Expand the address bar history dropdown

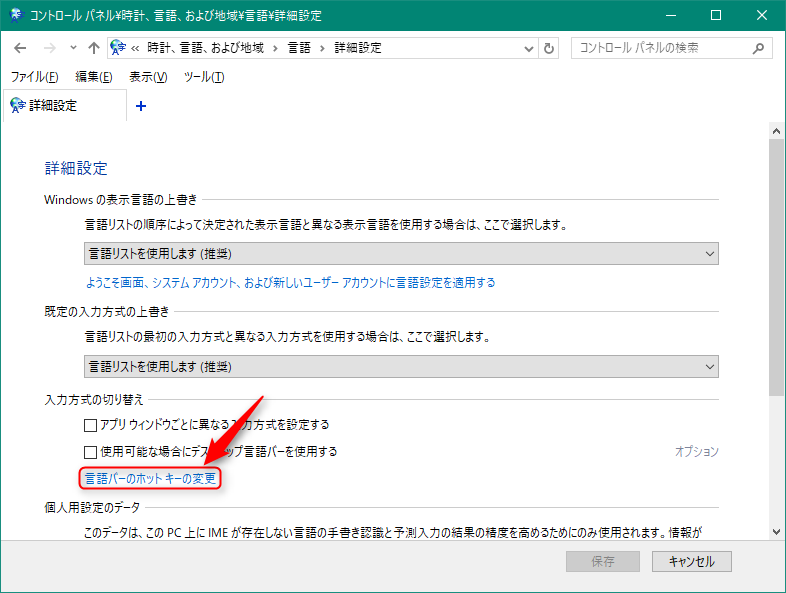(528, 49)
